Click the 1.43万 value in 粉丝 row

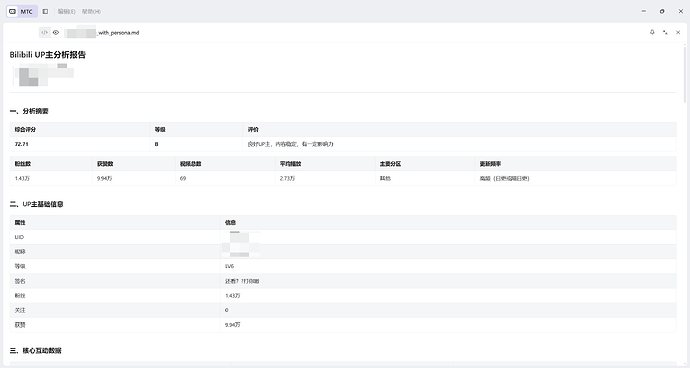click(x=233, y=296)
